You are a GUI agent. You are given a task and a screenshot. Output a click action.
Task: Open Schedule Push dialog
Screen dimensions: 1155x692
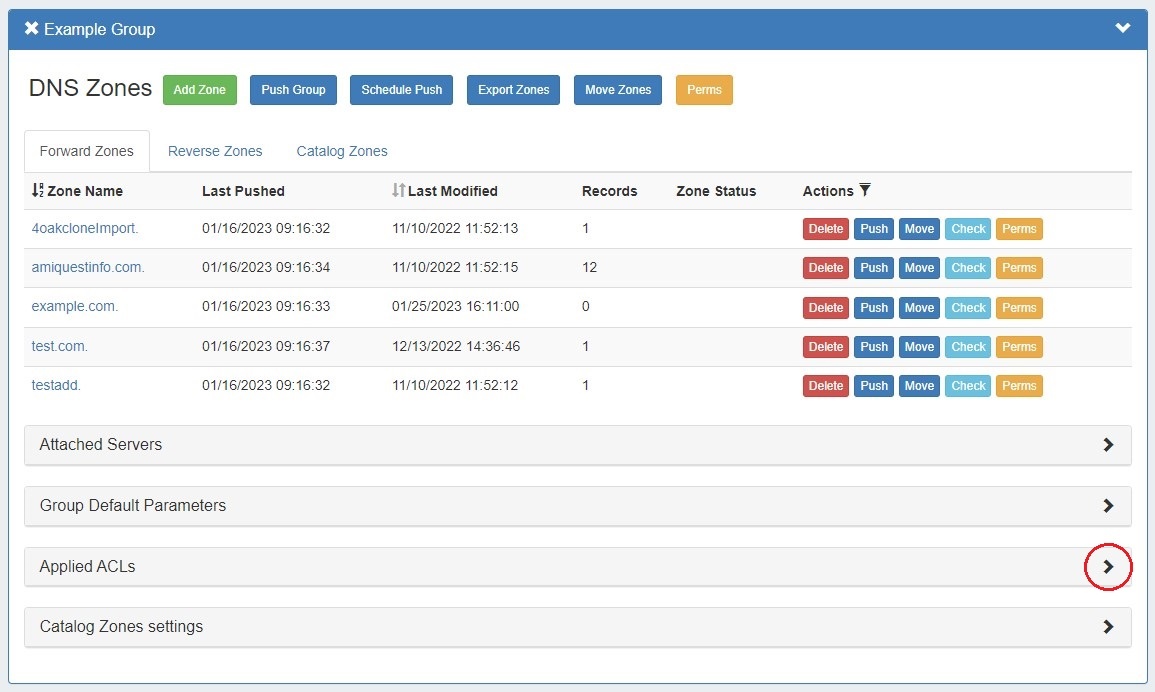401,90
